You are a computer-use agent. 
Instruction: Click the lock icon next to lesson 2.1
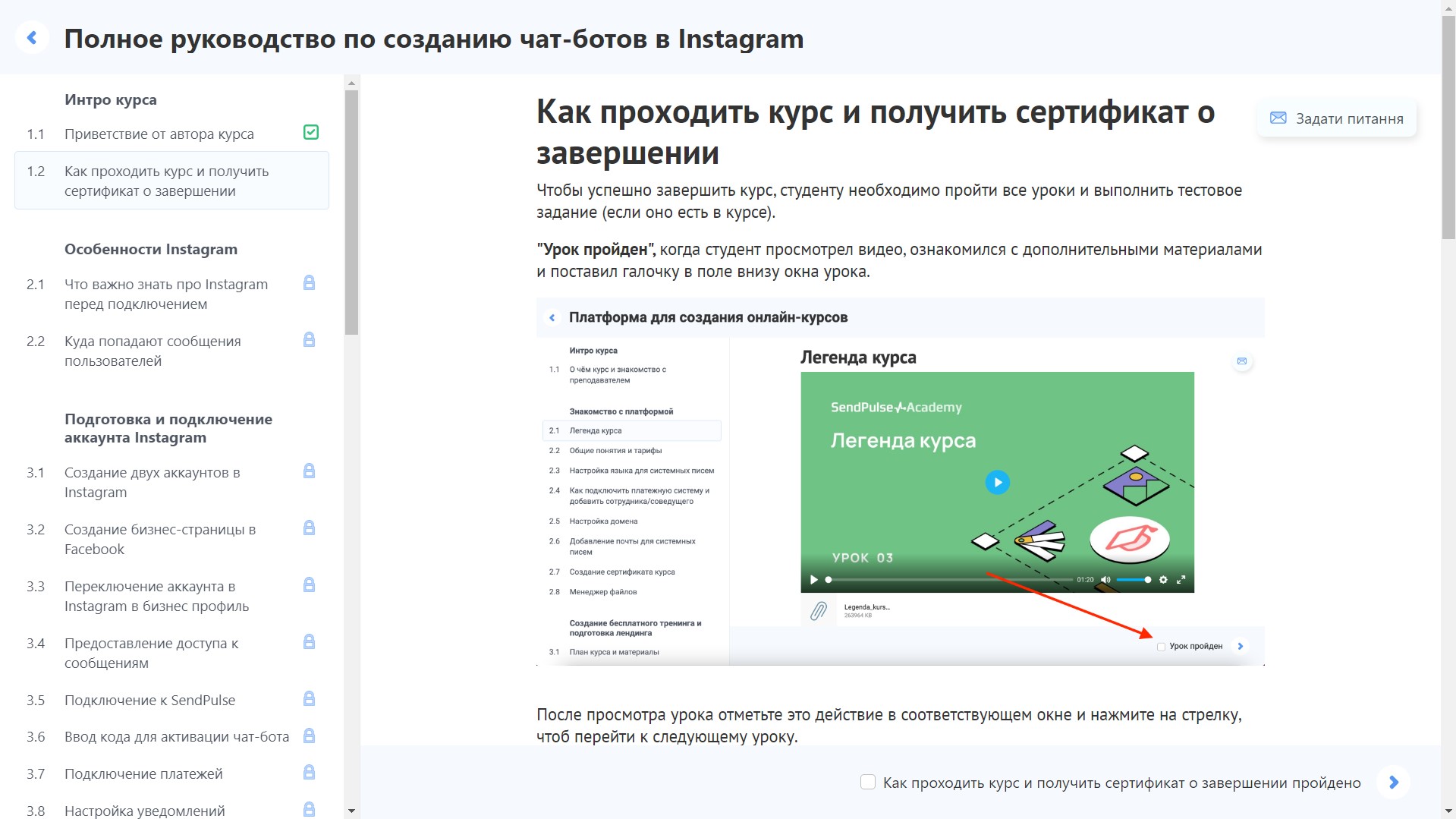click(309, 282)
